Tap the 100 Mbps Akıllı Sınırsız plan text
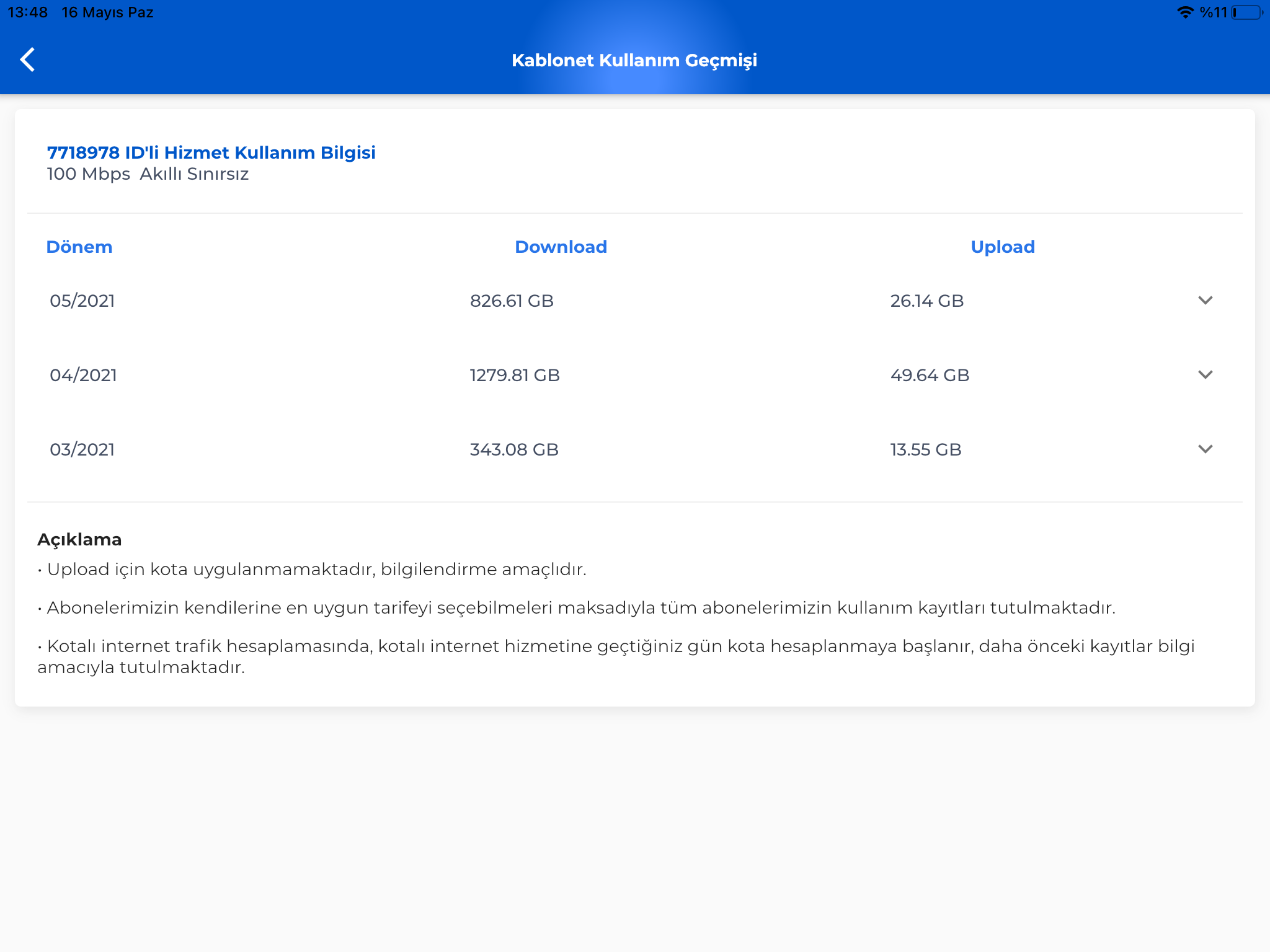This screenshot has height=952, width=1270. coord(148,174)
